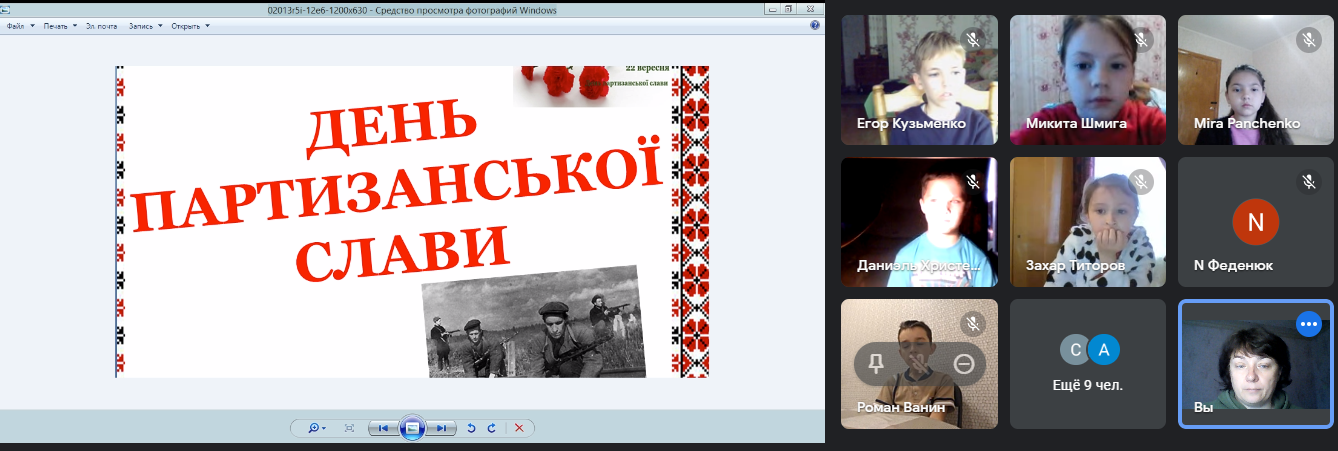
Task: Click the Эл. почта menu item
Action: pyautogui.click(x=101, y=26)
